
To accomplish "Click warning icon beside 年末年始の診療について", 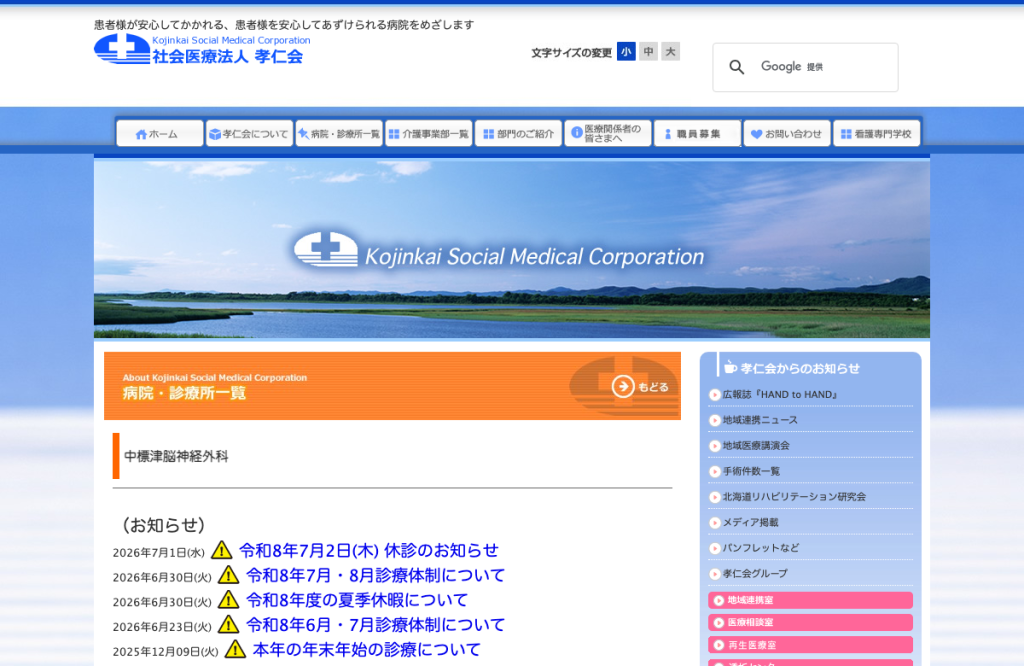I will coord(235,649).
